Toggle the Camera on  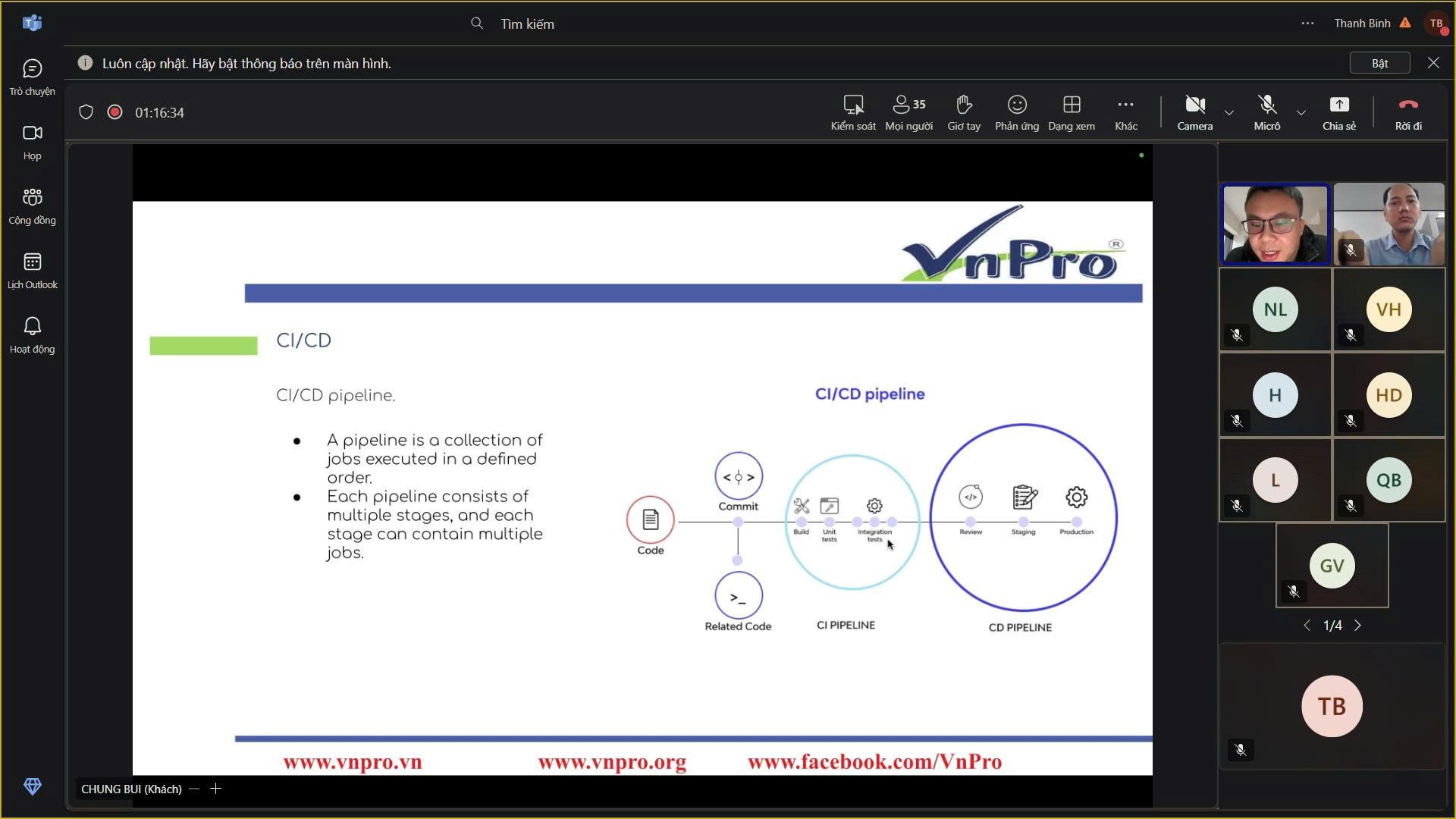click(x=1195, y=105)
